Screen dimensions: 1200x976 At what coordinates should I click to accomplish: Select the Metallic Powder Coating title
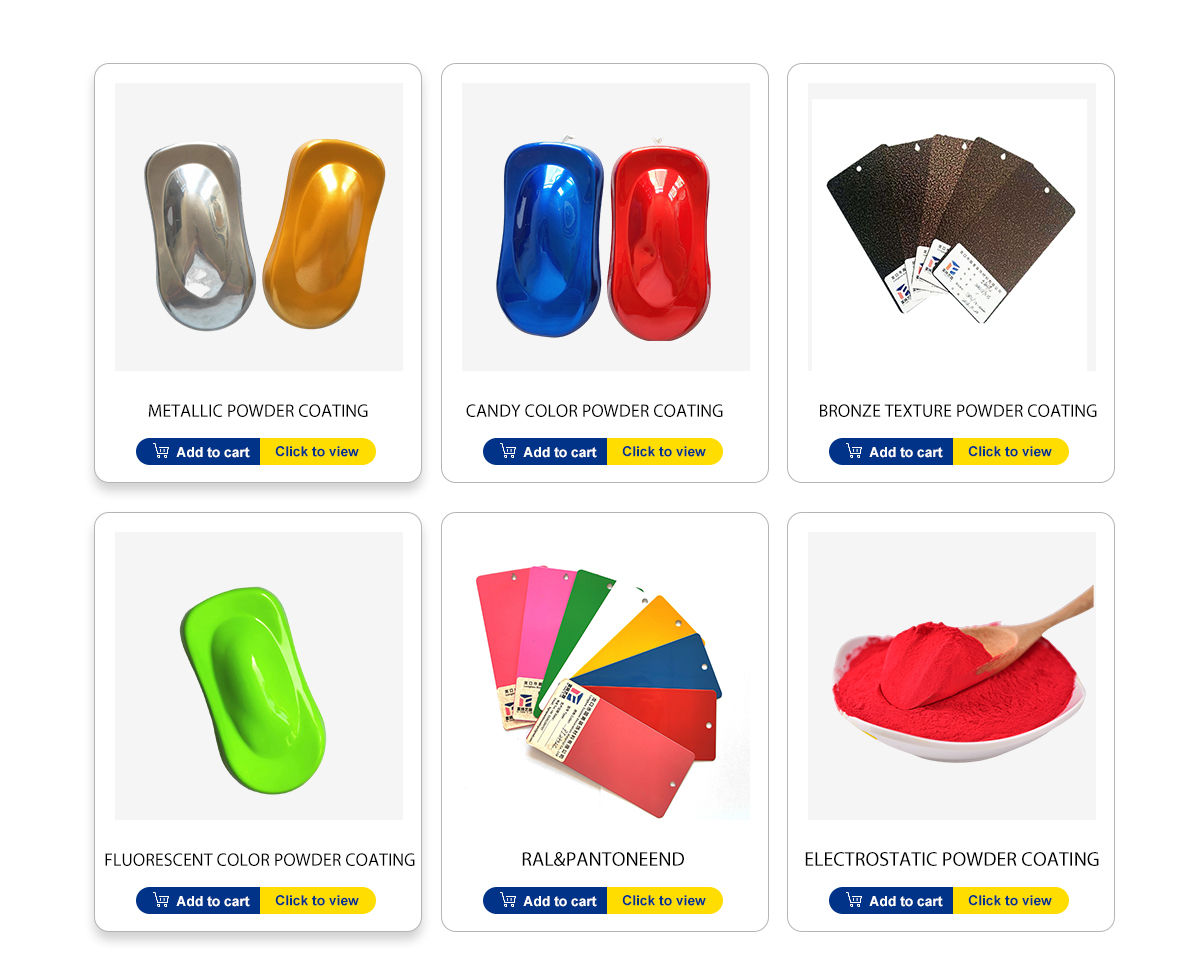pyautogui.click(x=258, y=411)
